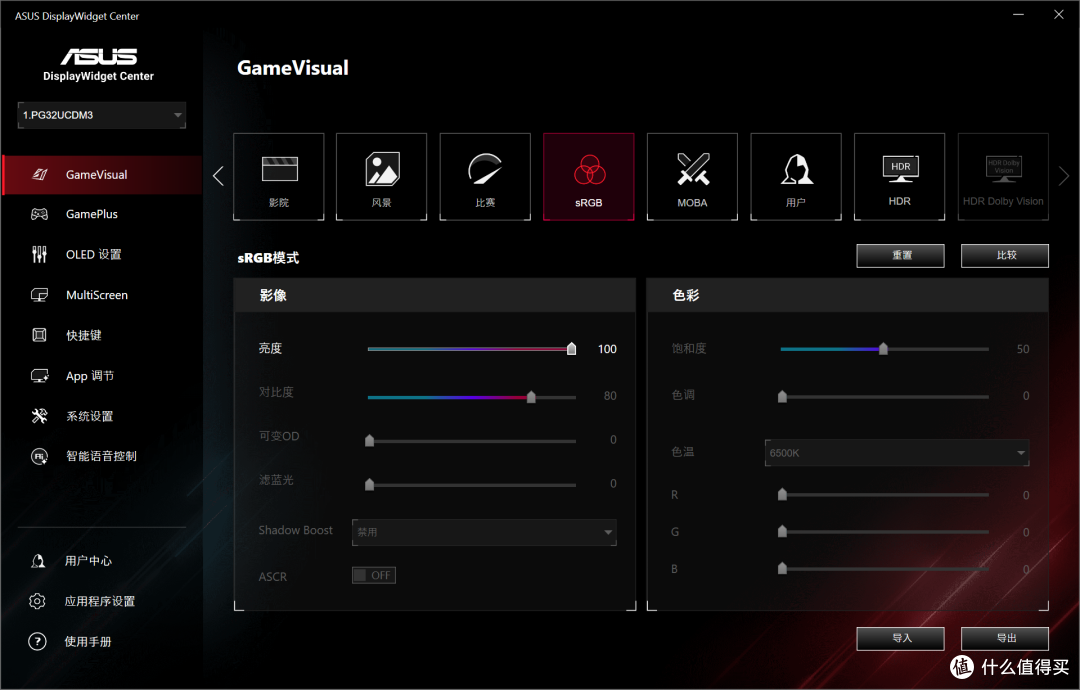Select the 影院 cinema mode tile
The image size is (1080, 690).
pos(278,176)
